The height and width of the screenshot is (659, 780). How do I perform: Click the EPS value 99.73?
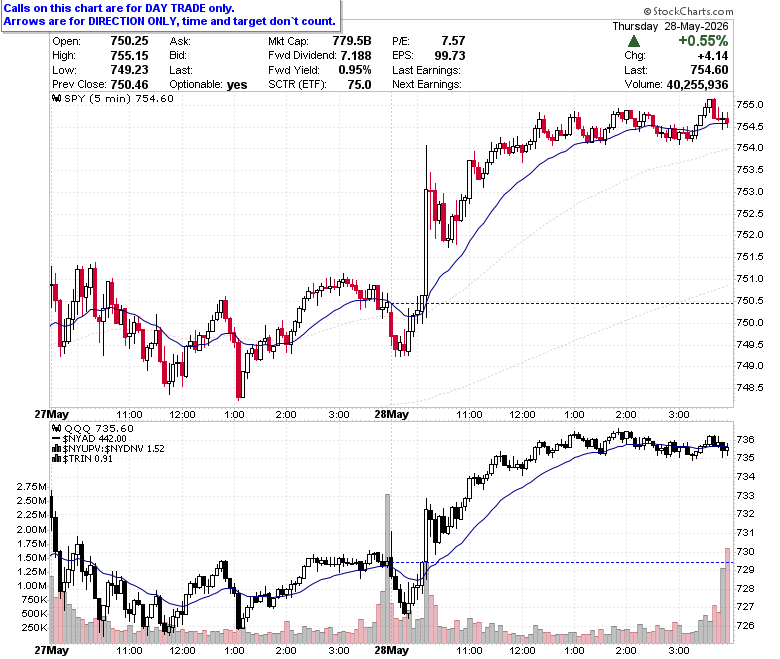pyautogui.click(x=450, y=56)
